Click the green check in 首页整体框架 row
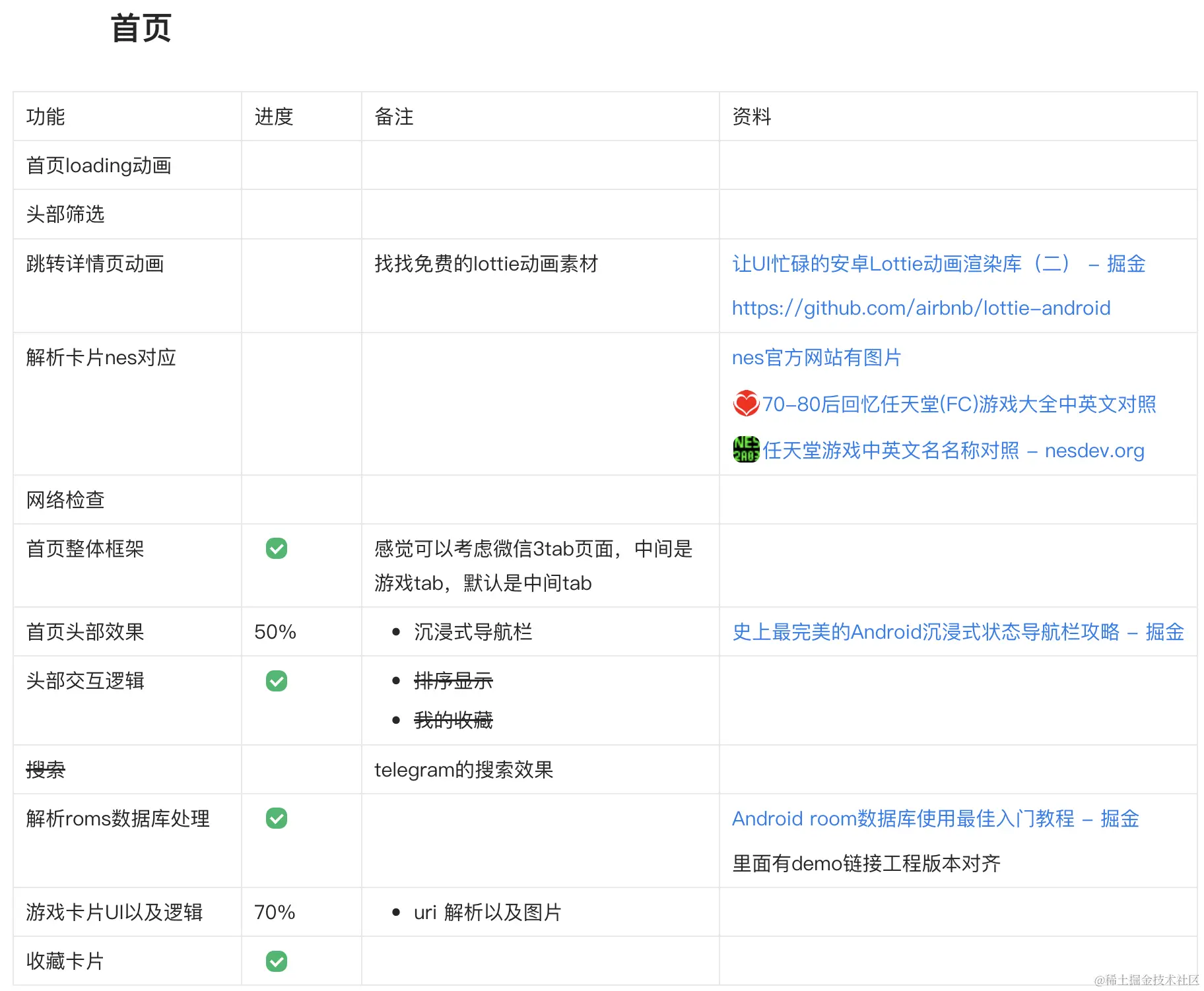 (276, 548)
